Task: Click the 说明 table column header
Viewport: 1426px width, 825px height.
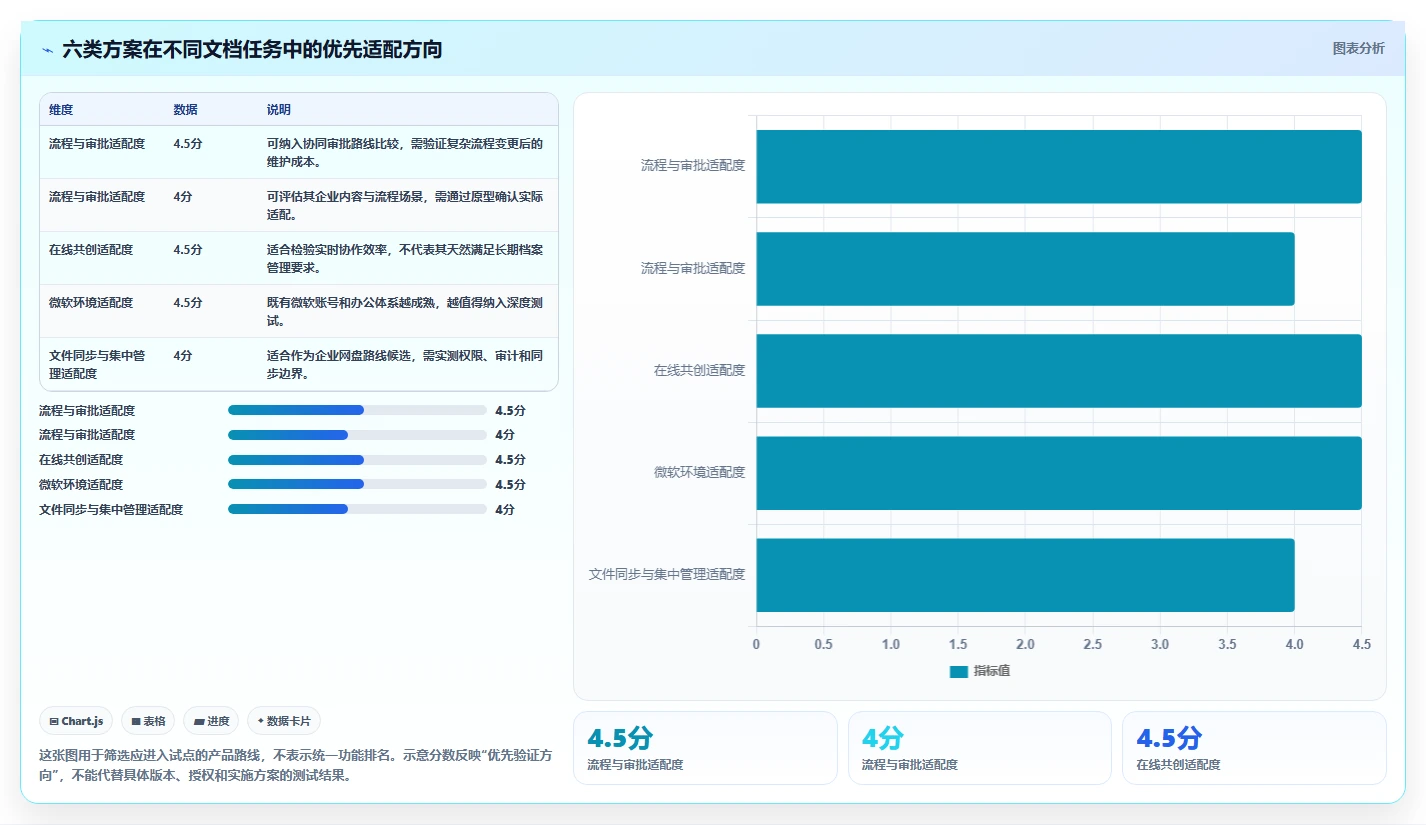Action: coord(279,109)
